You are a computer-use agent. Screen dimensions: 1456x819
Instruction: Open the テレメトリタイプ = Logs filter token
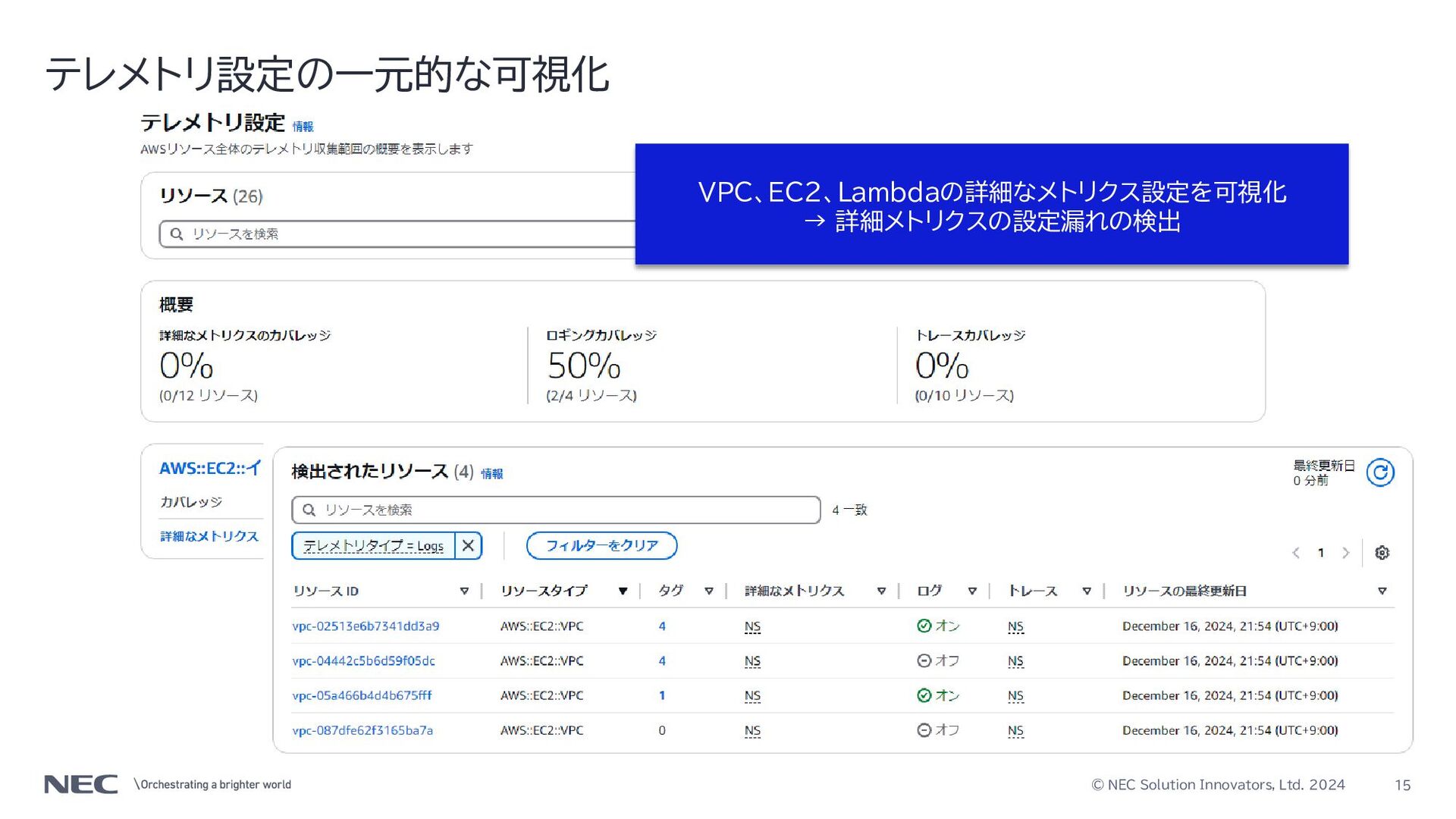(x=373, y=545)
